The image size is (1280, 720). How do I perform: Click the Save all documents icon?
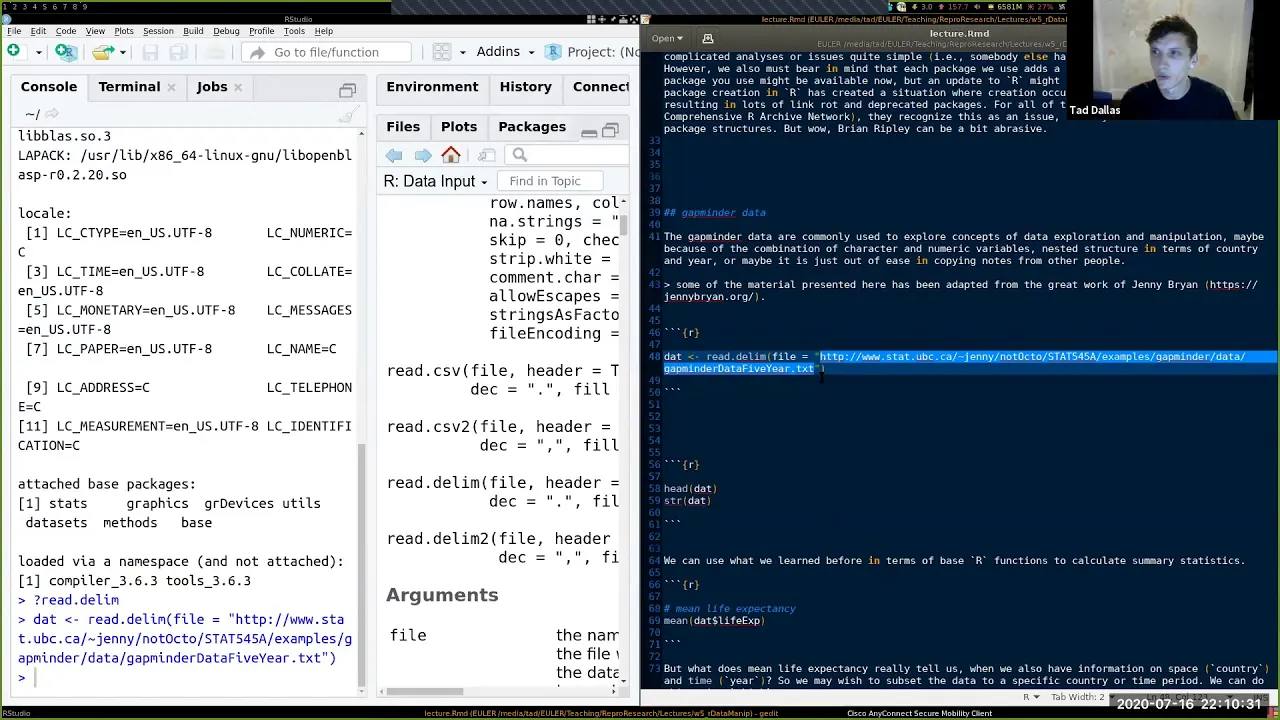point(178,52)
